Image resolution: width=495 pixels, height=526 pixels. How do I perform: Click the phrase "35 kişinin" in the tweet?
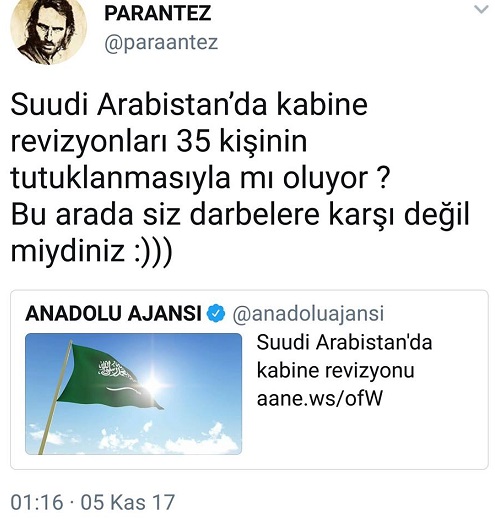tap(242, 141)
